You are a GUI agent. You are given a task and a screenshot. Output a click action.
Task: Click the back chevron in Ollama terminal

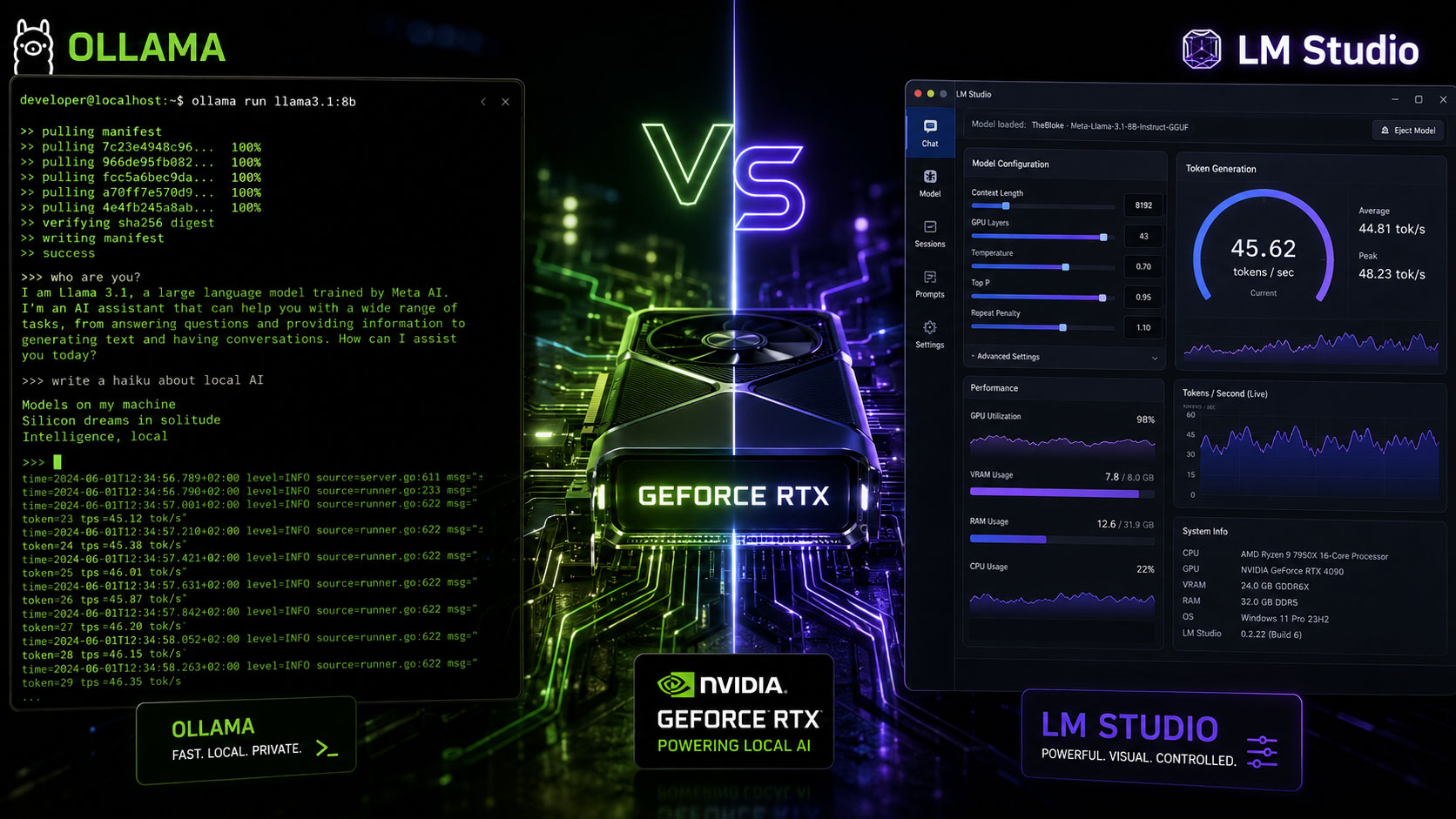coord(483,102)
